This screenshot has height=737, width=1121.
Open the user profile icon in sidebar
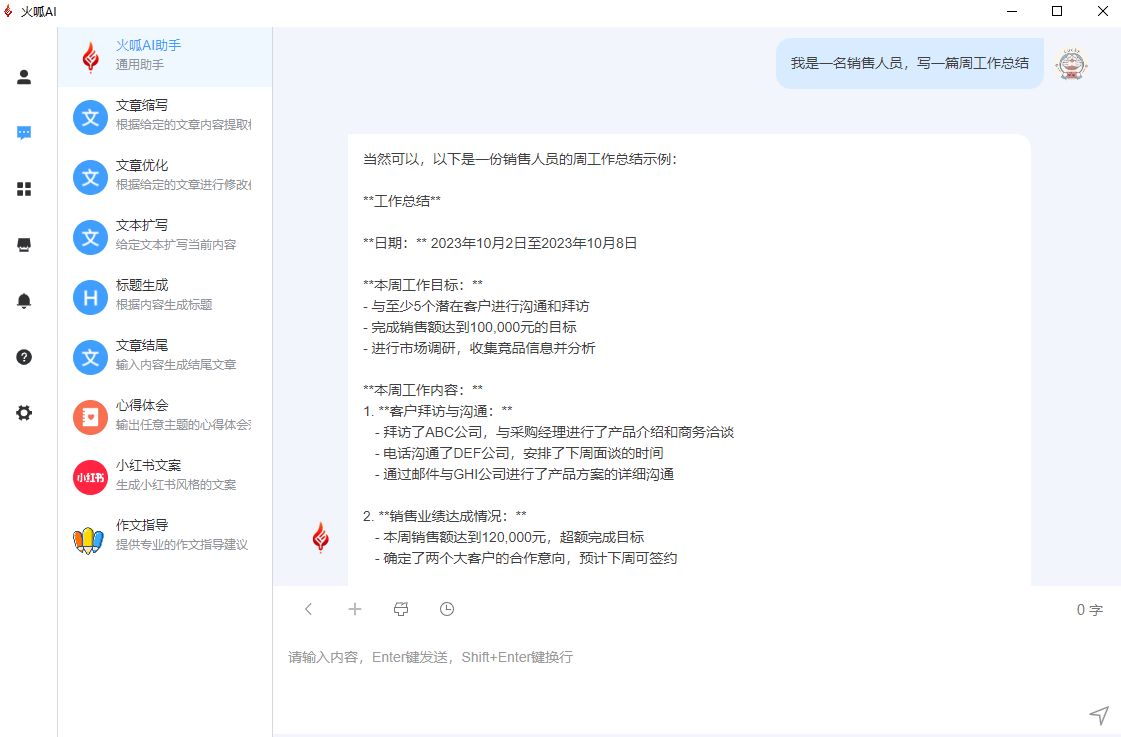[24, 77]
